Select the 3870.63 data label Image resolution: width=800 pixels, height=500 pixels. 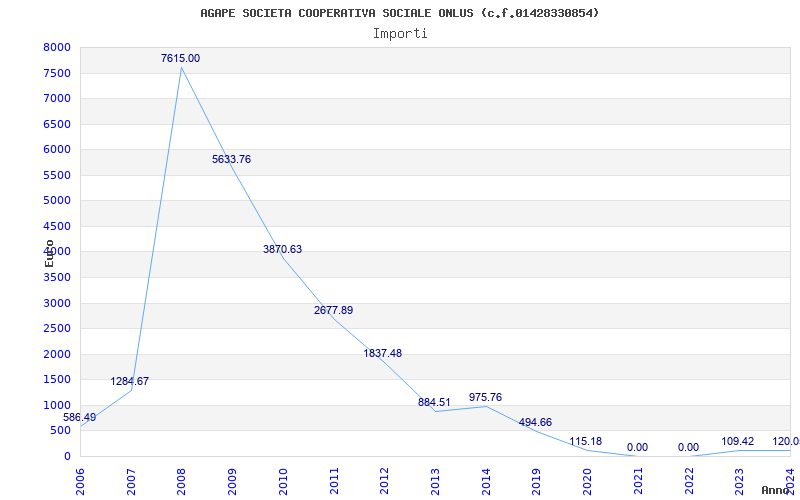click(x=282, y=249)
